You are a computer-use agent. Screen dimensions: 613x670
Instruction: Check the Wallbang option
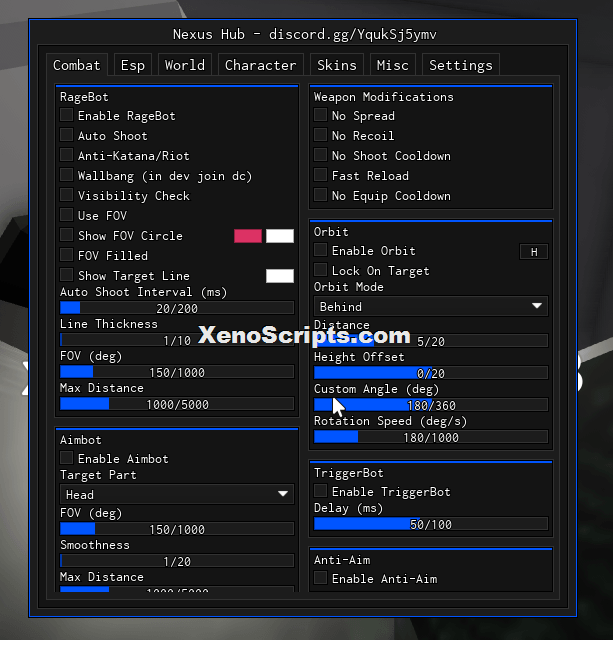[66, 175]
